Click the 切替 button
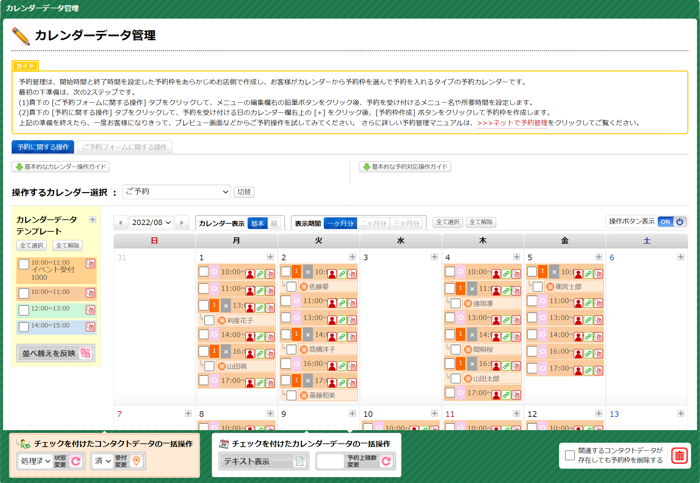700x483 pixels. (244, 192)
